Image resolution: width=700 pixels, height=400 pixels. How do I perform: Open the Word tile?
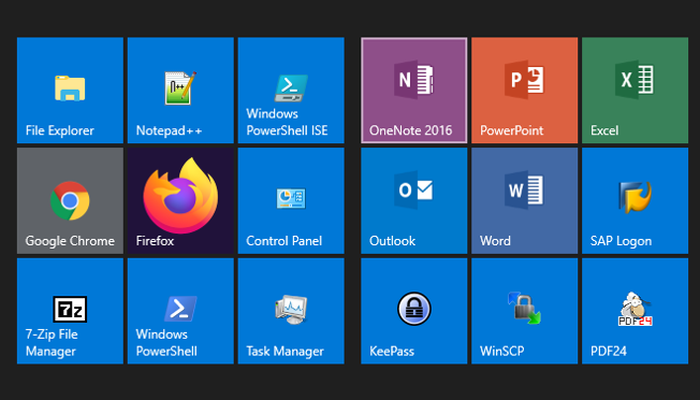tap(525, 201)
